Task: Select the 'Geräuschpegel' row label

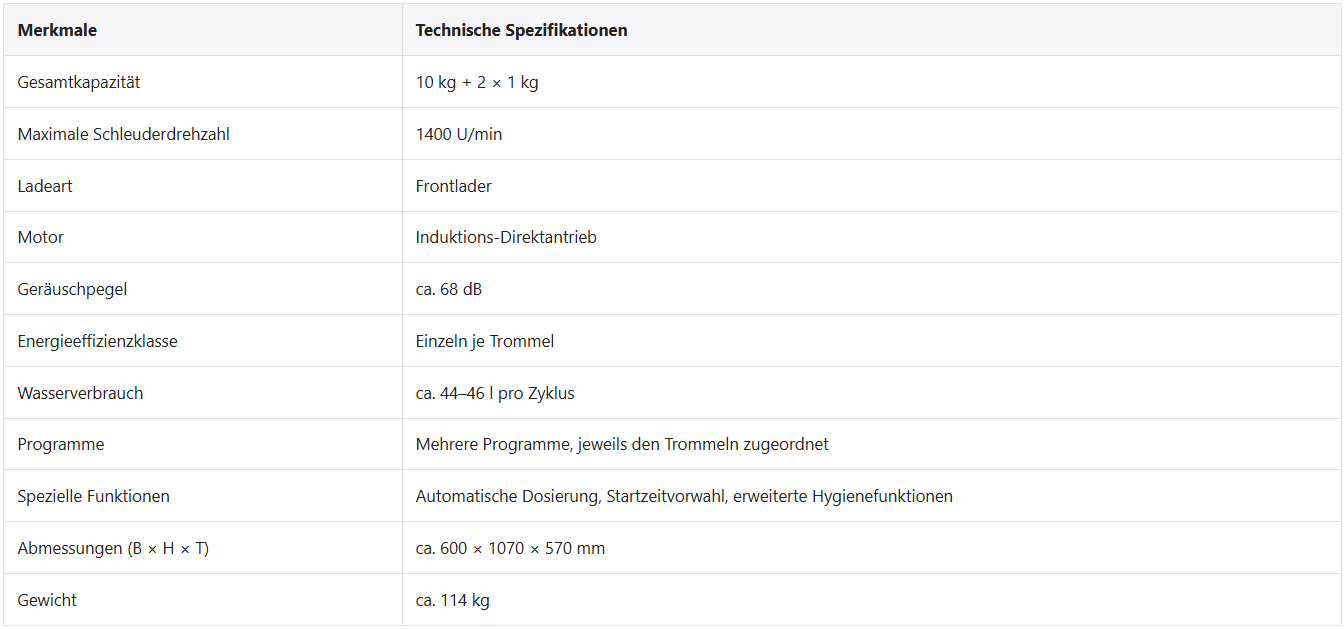Action: click(x=72, y=290)
